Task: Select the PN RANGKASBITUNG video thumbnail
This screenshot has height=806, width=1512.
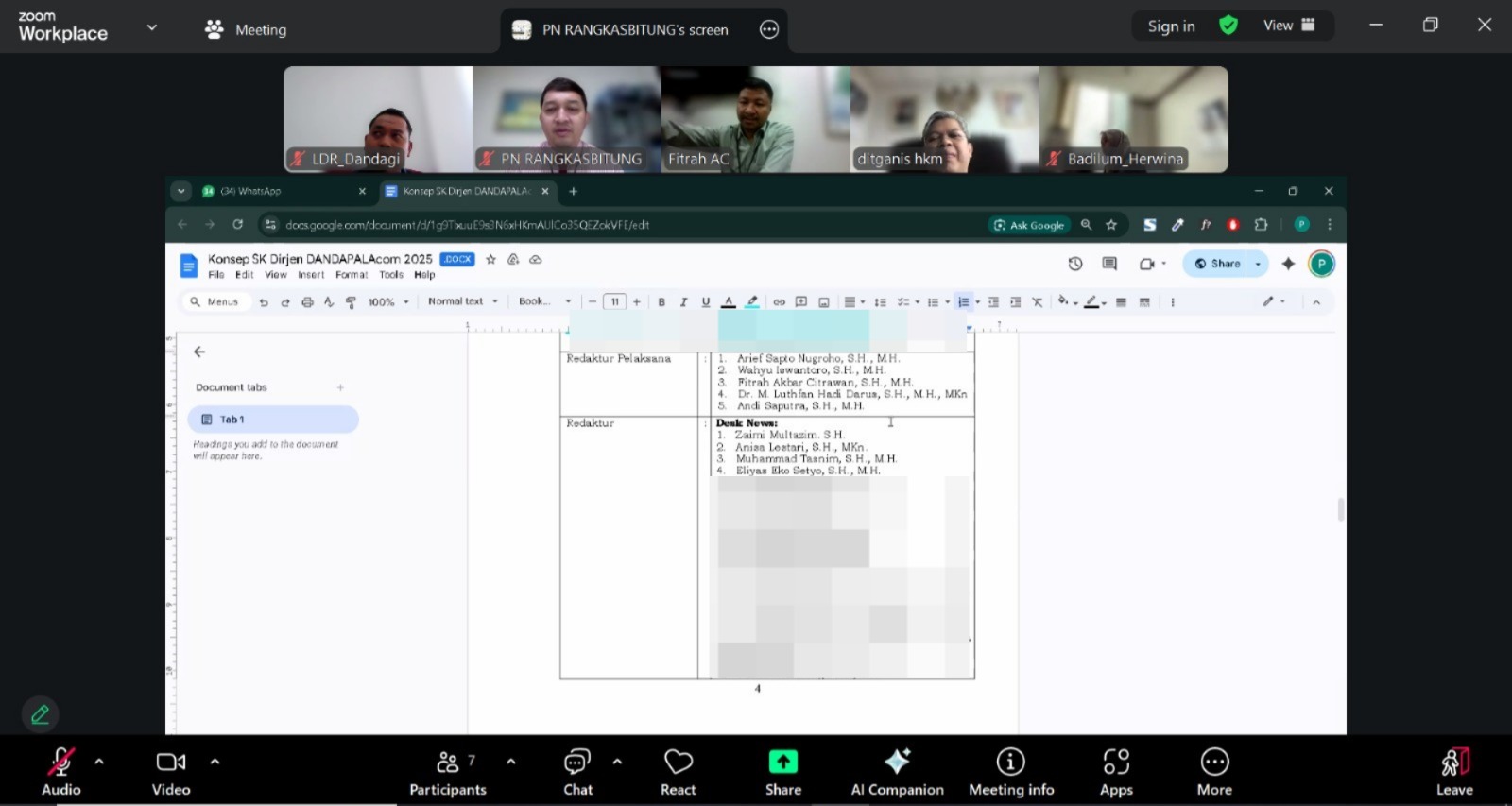Action: [567, 119]
